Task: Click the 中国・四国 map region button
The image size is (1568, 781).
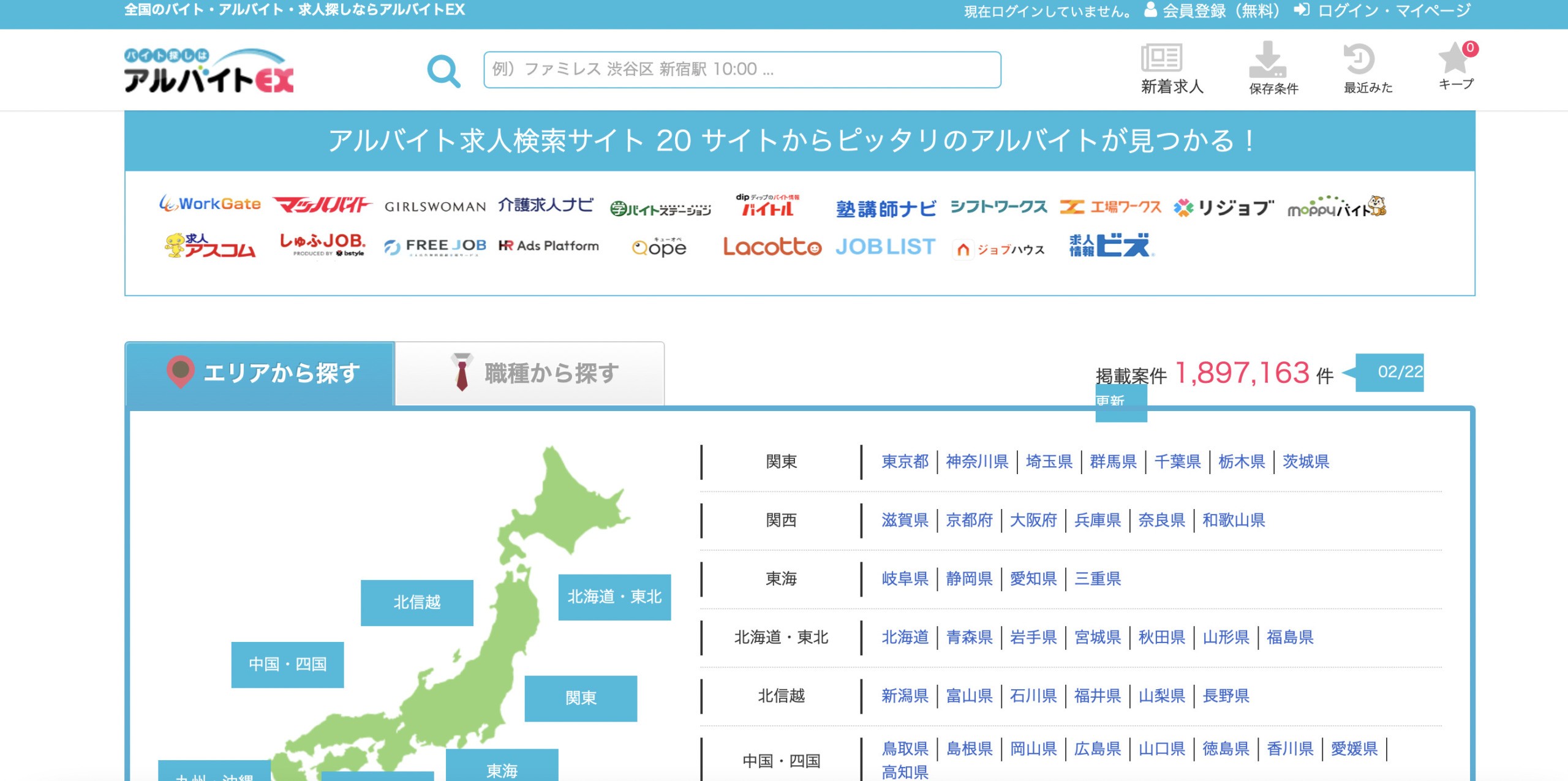Action: coord(287,665)
